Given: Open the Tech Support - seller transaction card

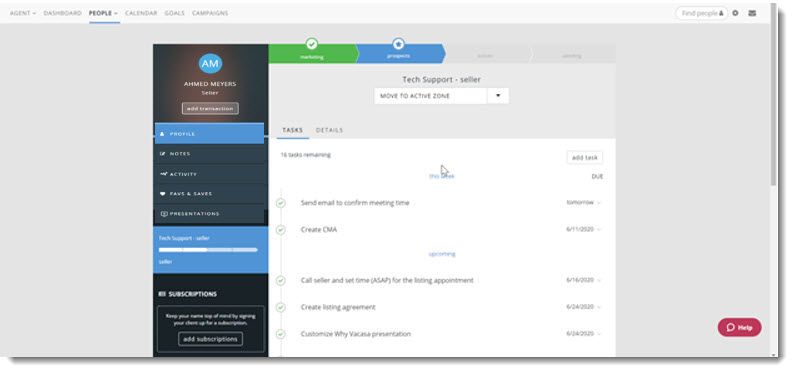Looking at the screenshot, I should pos(210,250).
